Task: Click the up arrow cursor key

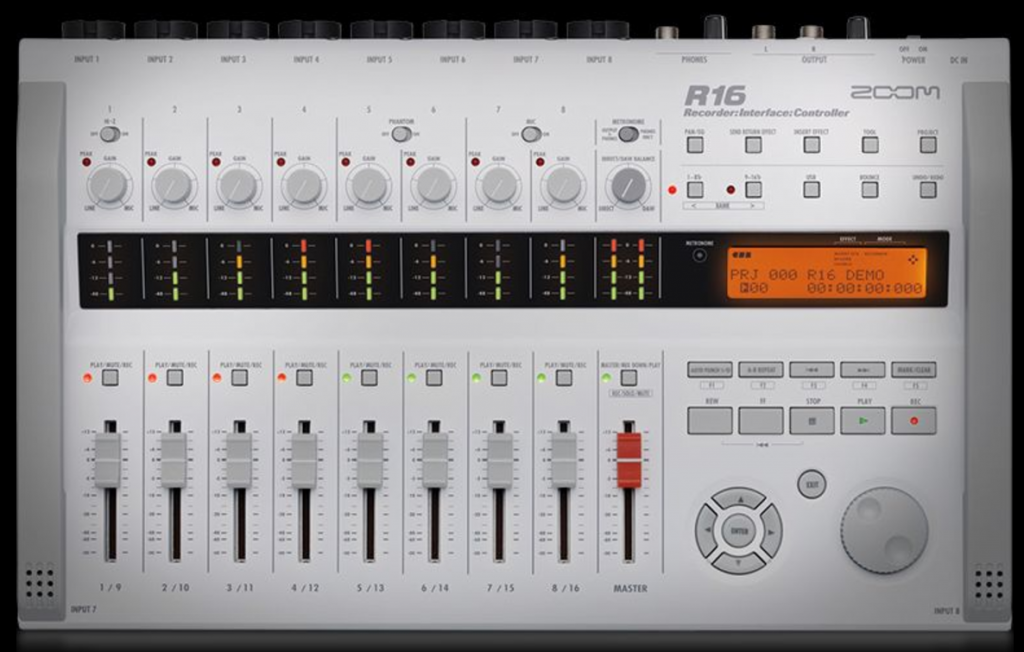Action: coord(739,500)
